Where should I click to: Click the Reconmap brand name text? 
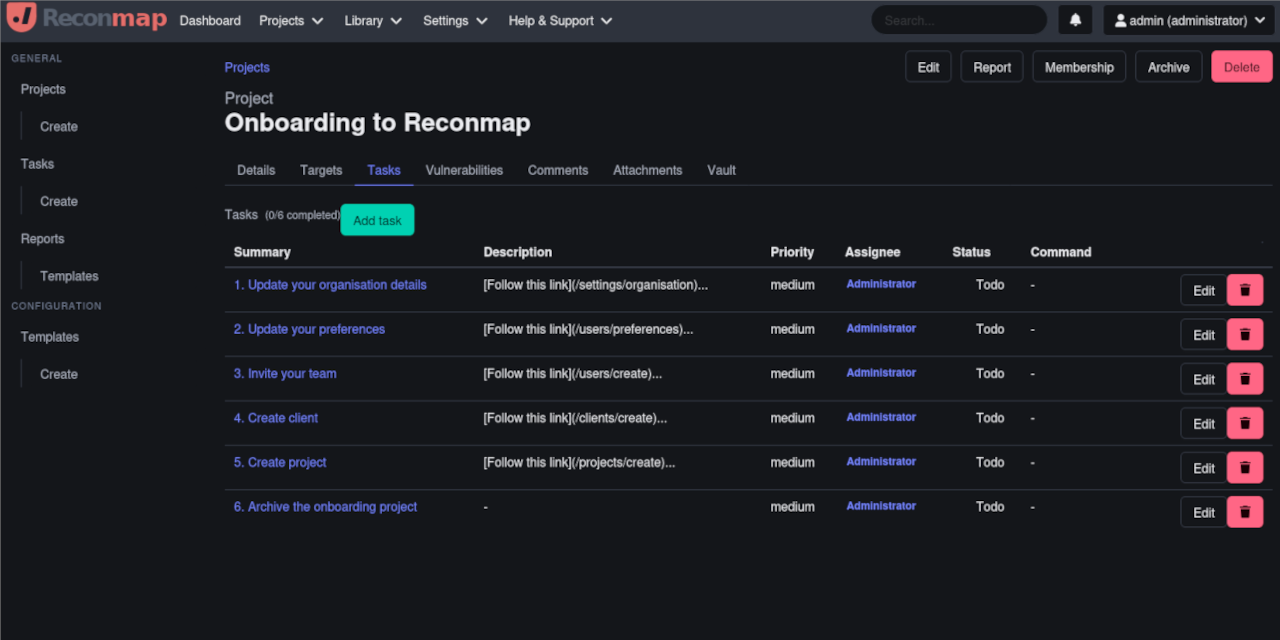point(105,19)
